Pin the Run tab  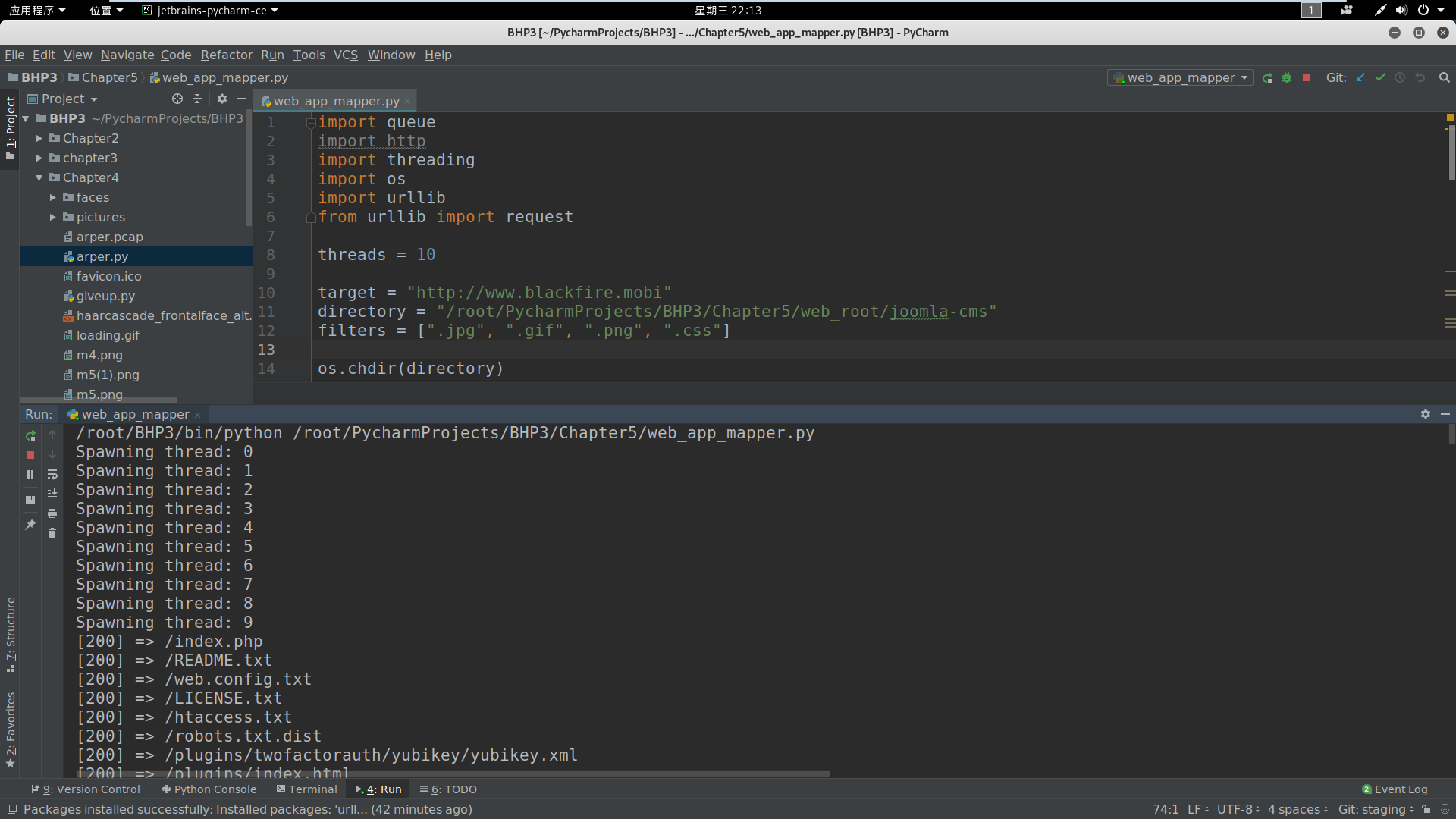pos(30,525)
